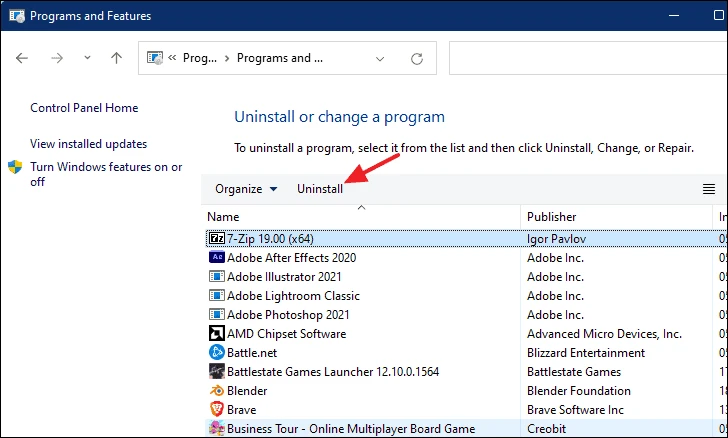Click the Battle.net app icon
Image resolution: width=728 pixels, height=438 pixels.
pos(216,352)
